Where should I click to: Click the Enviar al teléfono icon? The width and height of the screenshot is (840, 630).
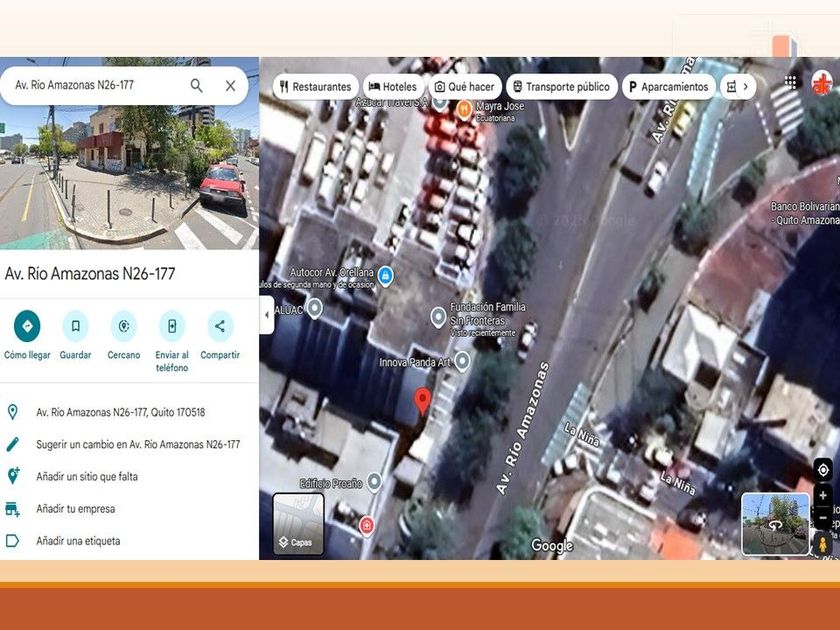pyautogui.click(x=172, y=326)
